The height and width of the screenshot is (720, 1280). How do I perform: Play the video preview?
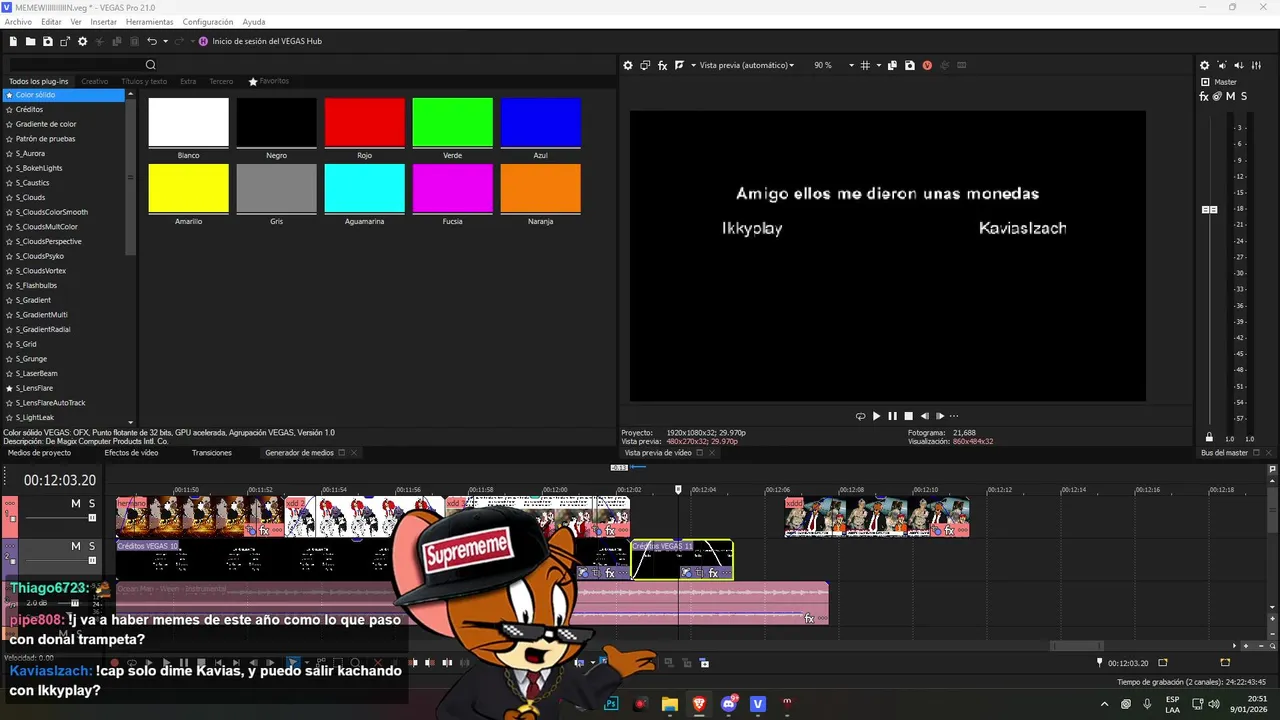[876, 416]
